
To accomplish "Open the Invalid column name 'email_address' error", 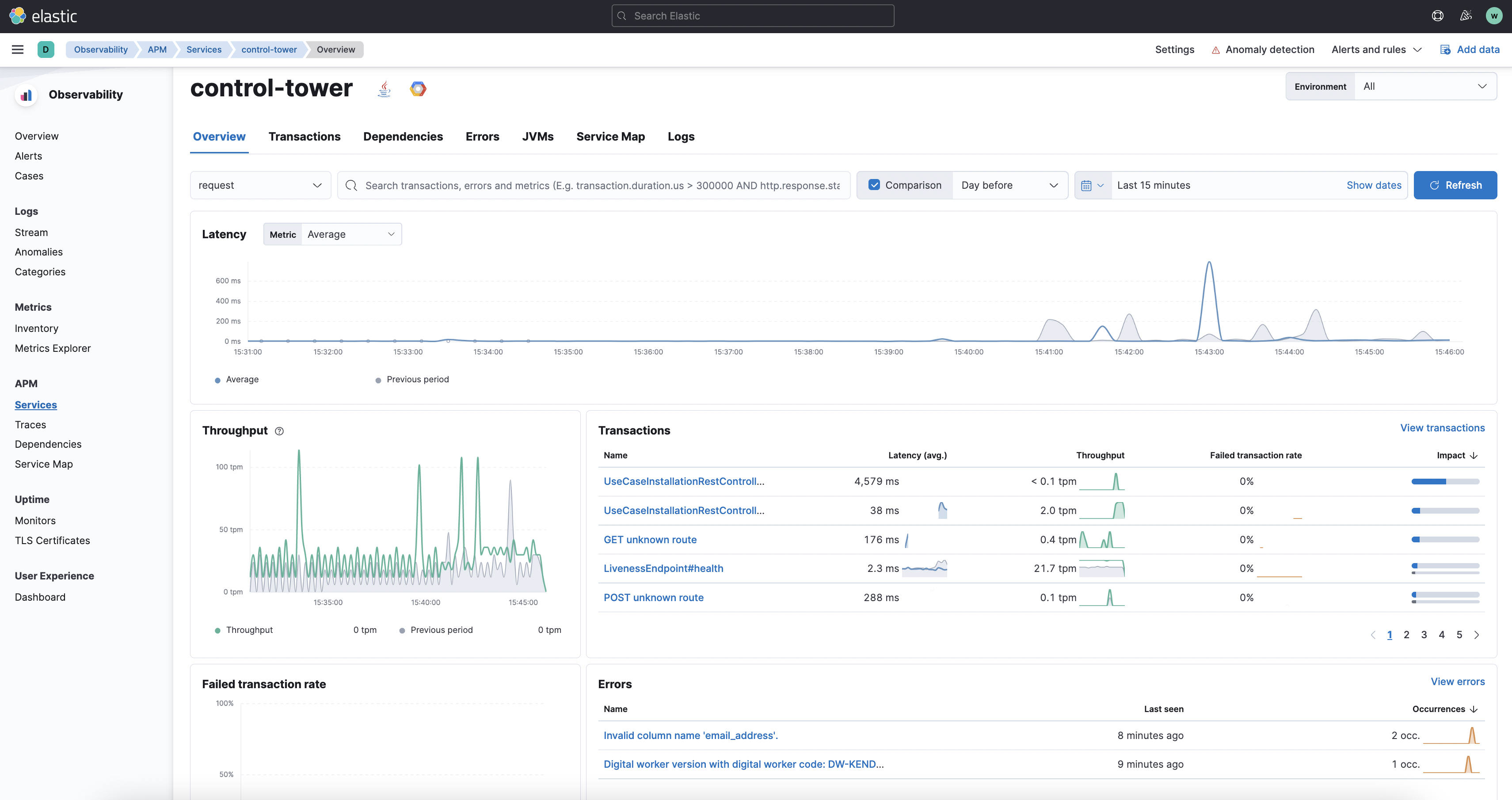I will coord(690,735).
